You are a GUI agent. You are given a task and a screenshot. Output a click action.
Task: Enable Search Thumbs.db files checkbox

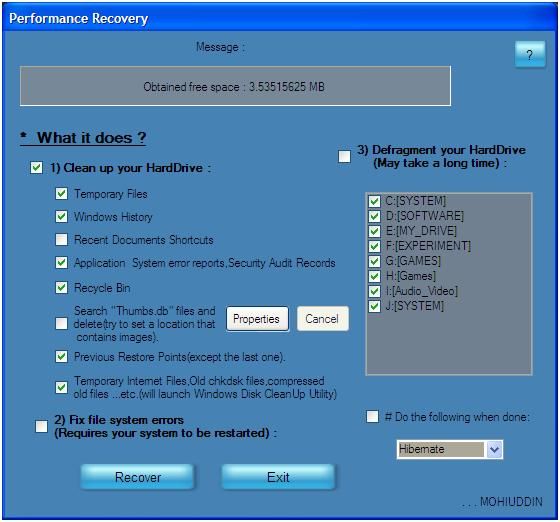click(x=61, y=324)
